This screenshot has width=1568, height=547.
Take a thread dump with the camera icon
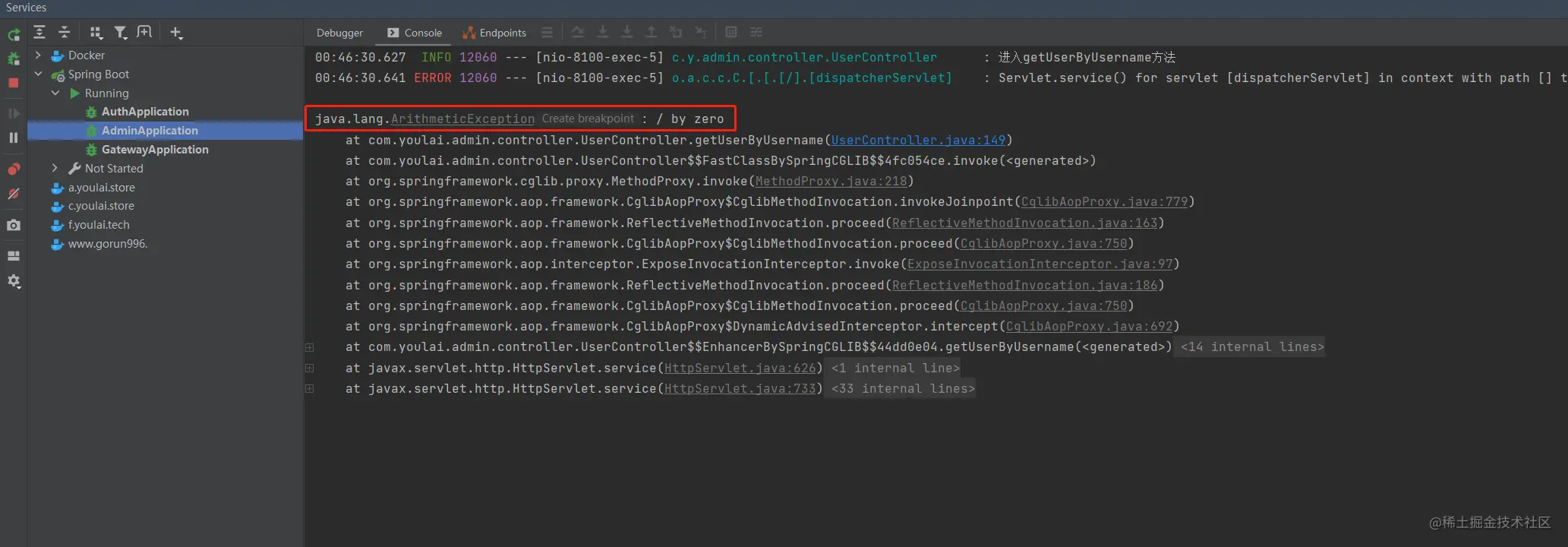pos(14,226)
